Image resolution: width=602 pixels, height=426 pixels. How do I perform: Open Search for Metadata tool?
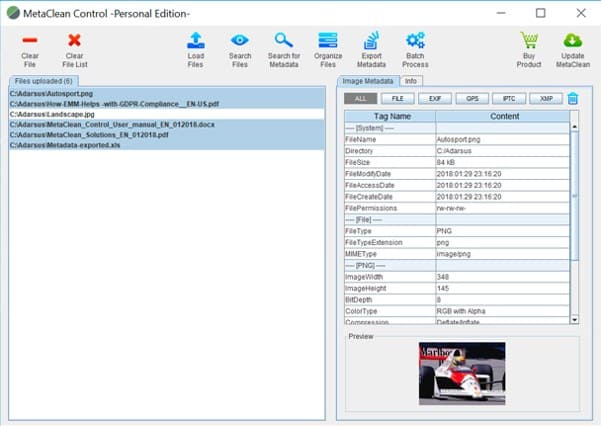click(x=283, y=40)
